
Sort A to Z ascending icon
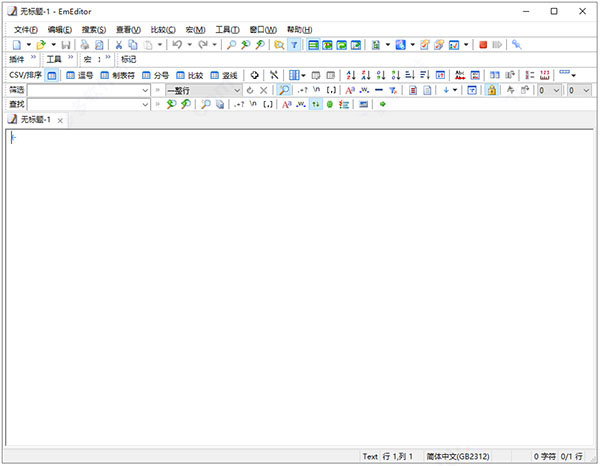point(351,75)
